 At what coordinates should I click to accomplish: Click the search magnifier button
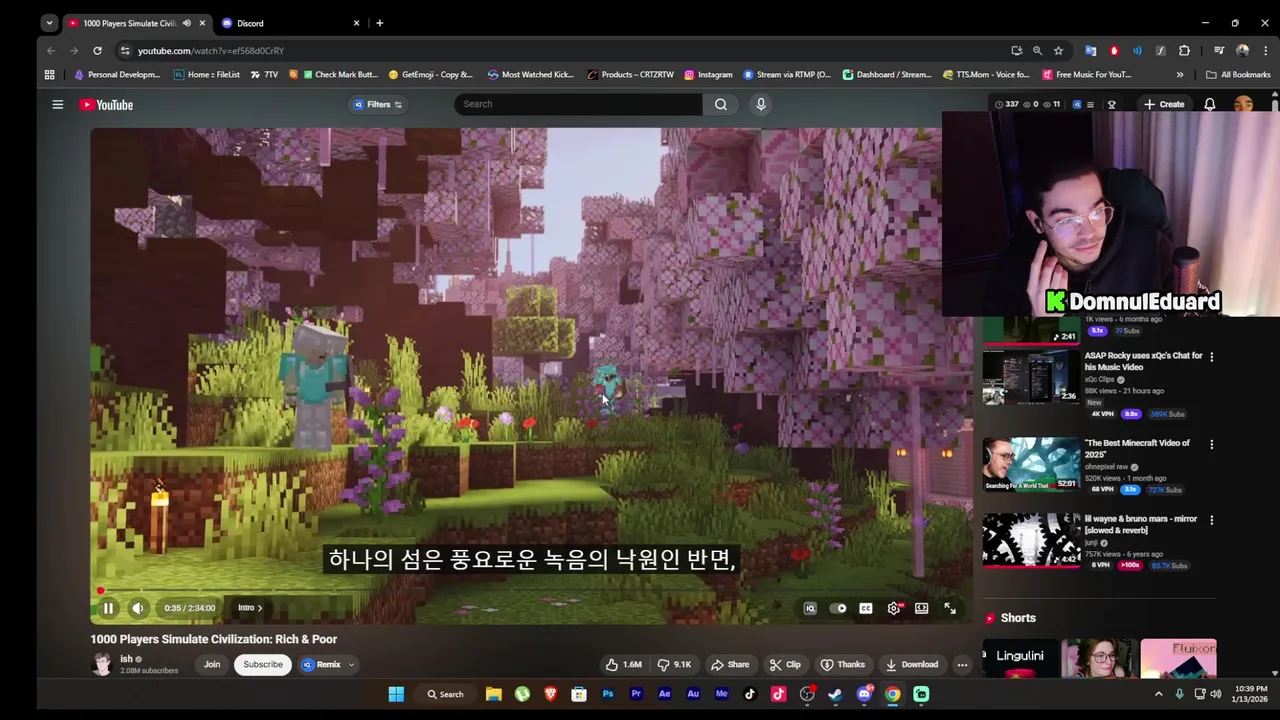pyautogui.click(x=721, y=104)
